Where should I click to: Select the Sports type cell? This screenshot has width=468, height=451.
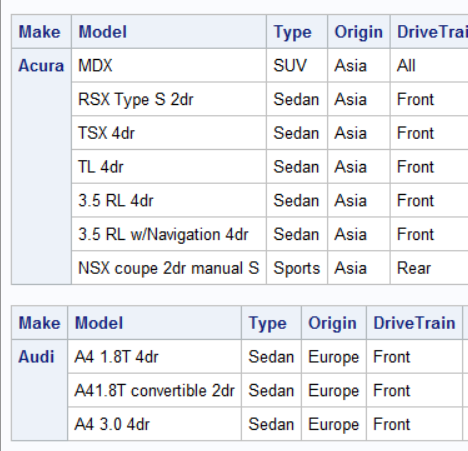click(x=297, y=268)
